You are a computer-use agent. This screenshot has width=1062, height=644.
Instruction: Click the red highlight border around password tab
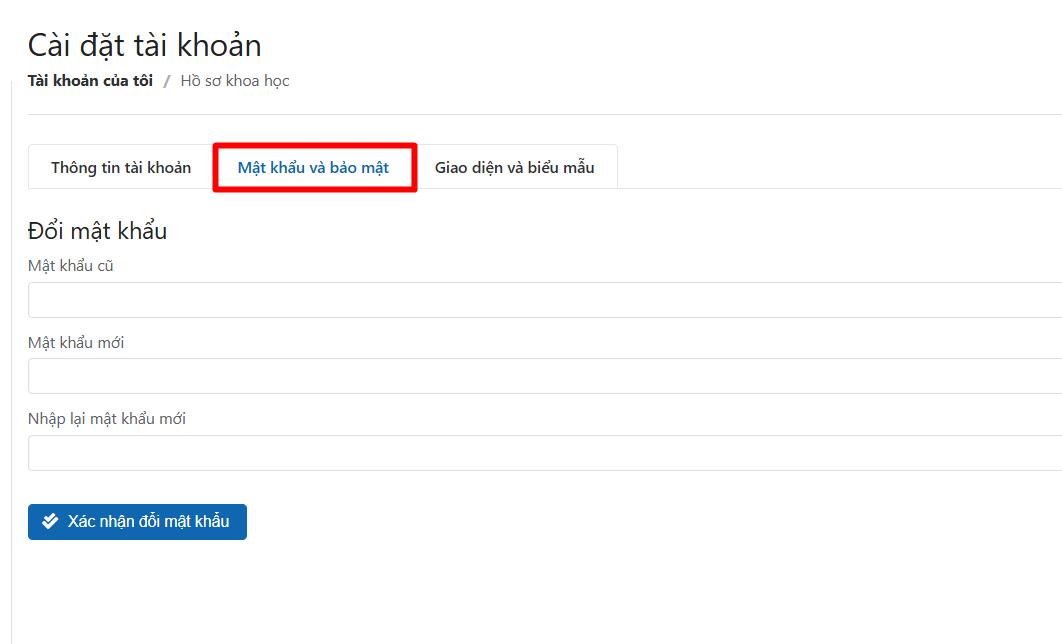click(x=315, y=145)
